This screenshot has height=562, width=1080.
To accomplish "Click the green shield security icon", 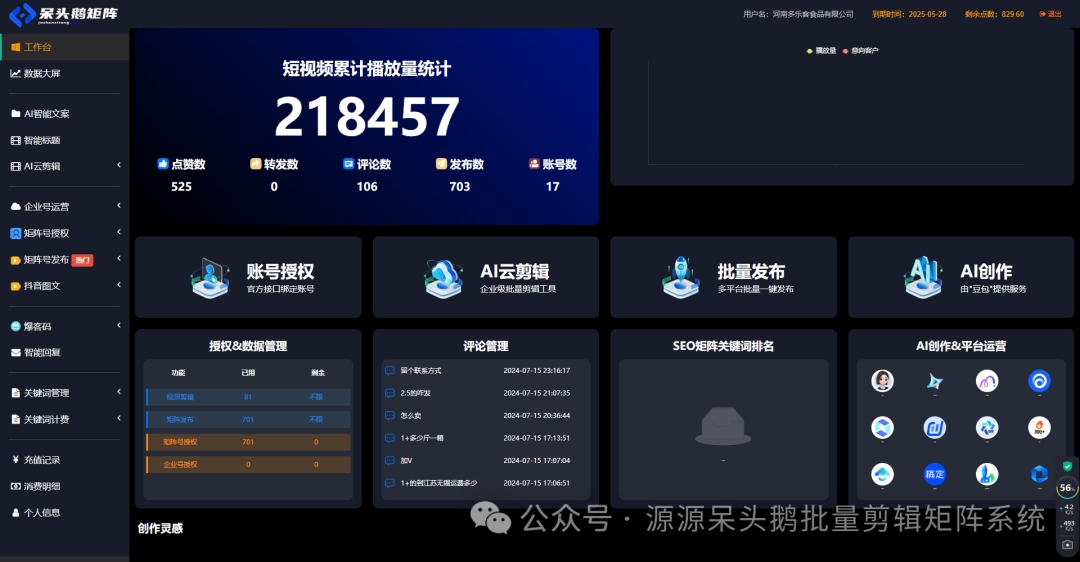I will (1067, 466).
